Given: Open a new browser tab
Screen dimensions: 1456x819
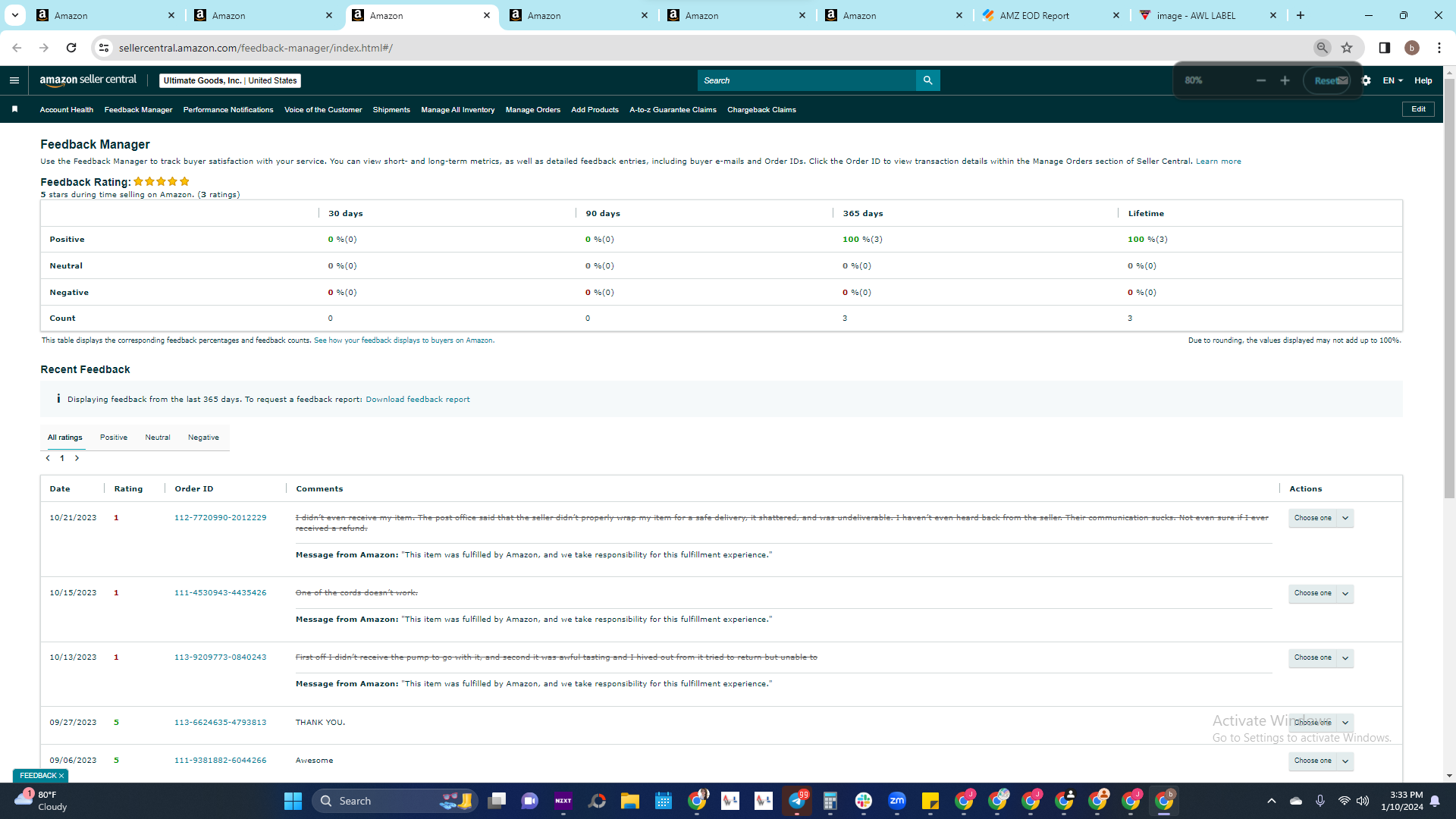Looking at the screenshot, I should click(1301, 15).
